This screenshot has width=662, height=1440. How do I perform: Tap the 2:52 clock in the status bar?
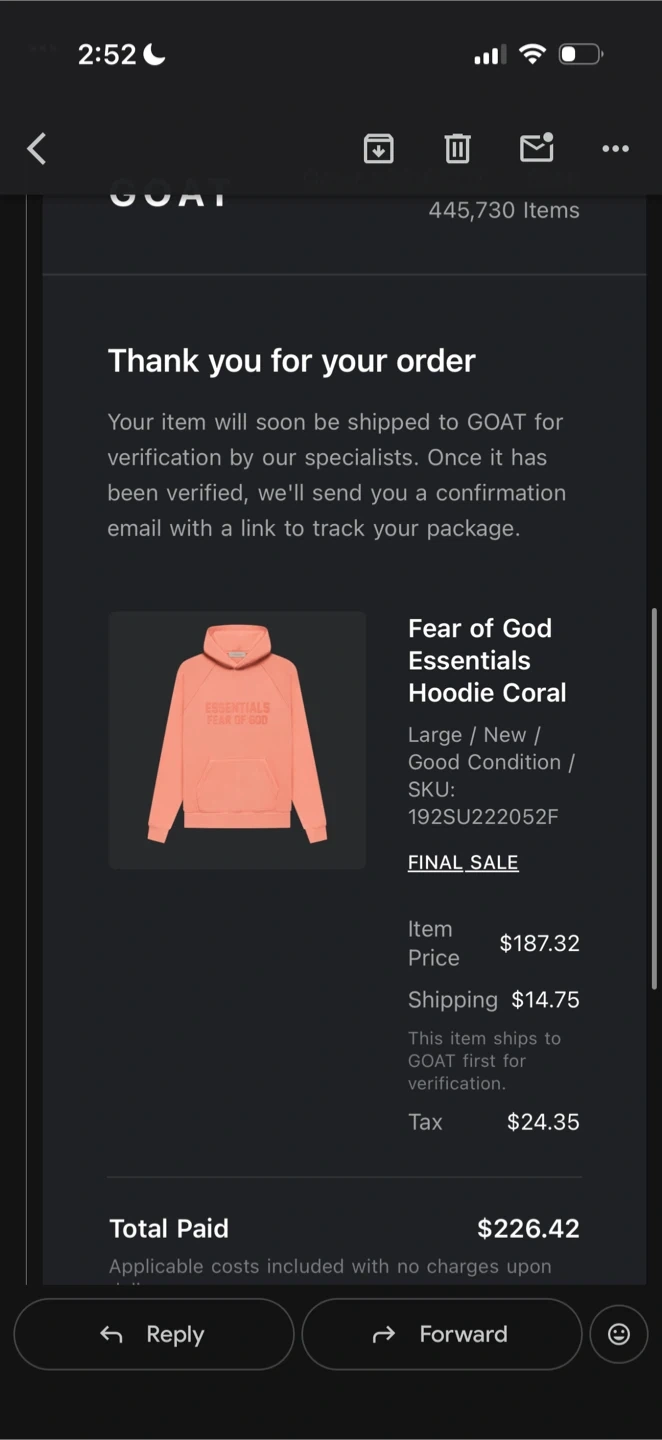tap(107, 55)
